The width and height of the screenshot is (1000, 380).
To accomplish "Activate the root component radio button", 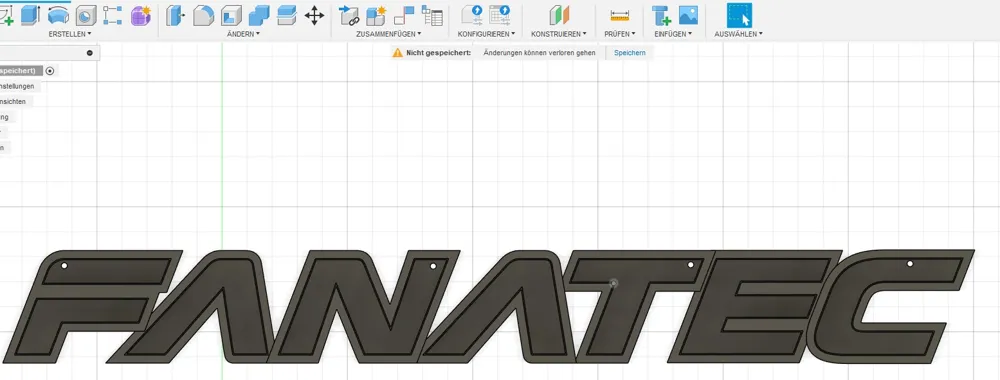I will [50, 71].
